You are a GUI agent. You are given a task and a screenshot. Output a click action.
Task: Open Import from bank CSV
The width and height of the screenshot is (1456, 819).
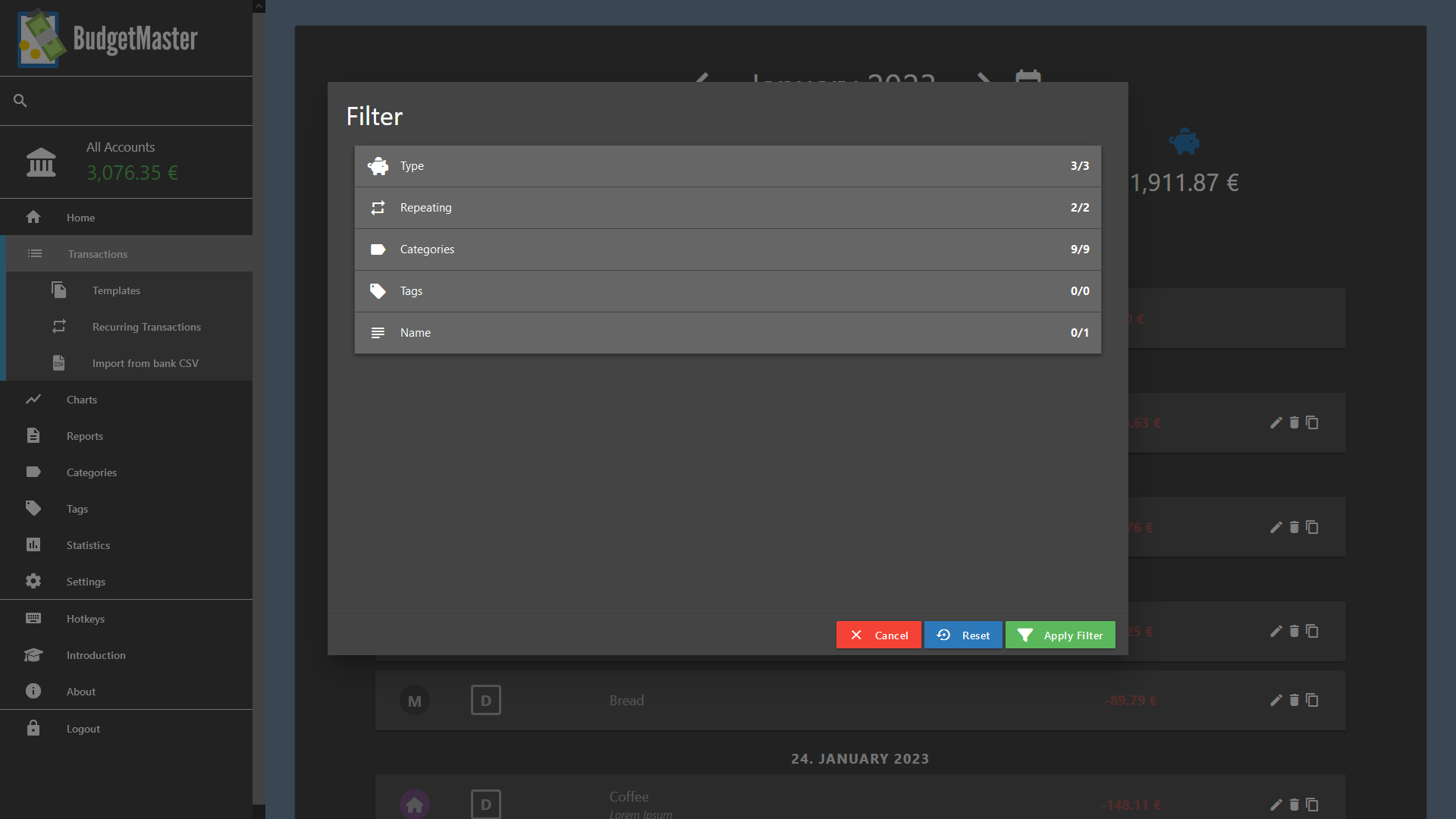pyautogui.click(x=129, y=363)
